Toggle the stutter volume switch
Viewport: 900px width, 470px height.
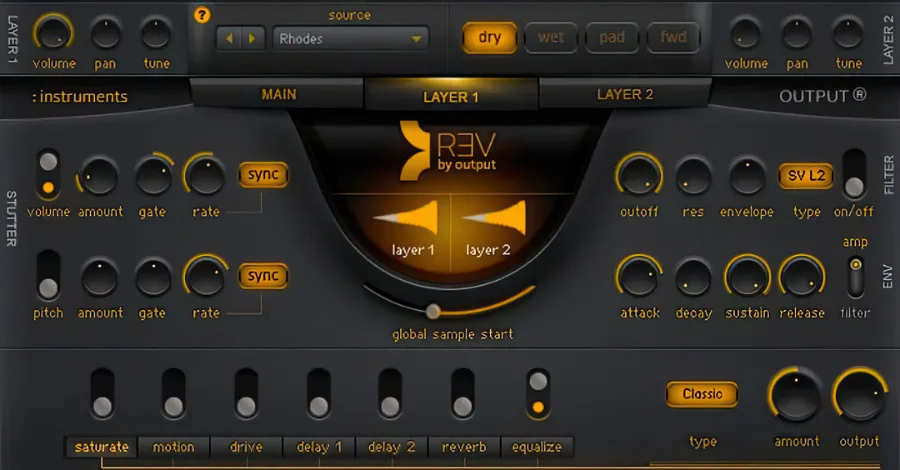(x=48, y=174)
